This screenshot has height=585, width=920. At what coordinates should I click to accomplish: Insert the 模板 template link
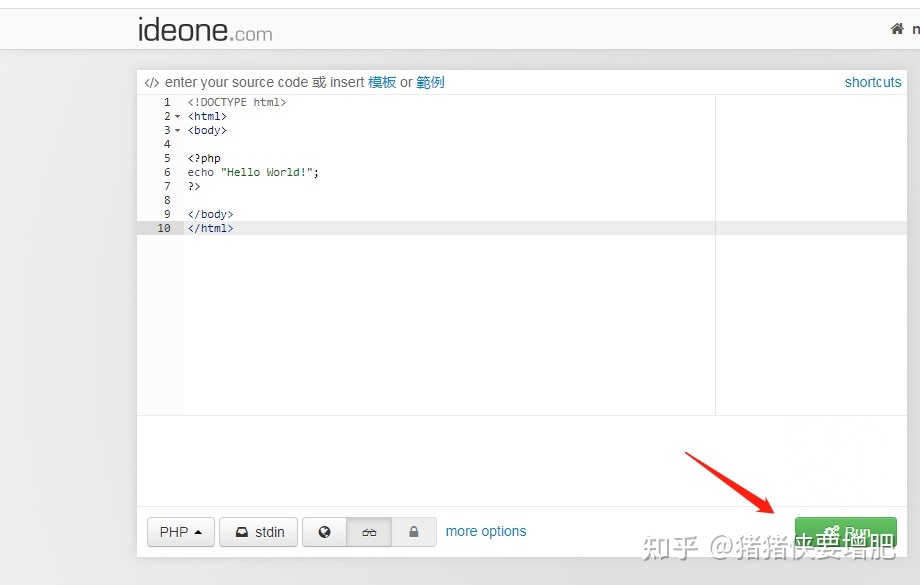point(382,82)
